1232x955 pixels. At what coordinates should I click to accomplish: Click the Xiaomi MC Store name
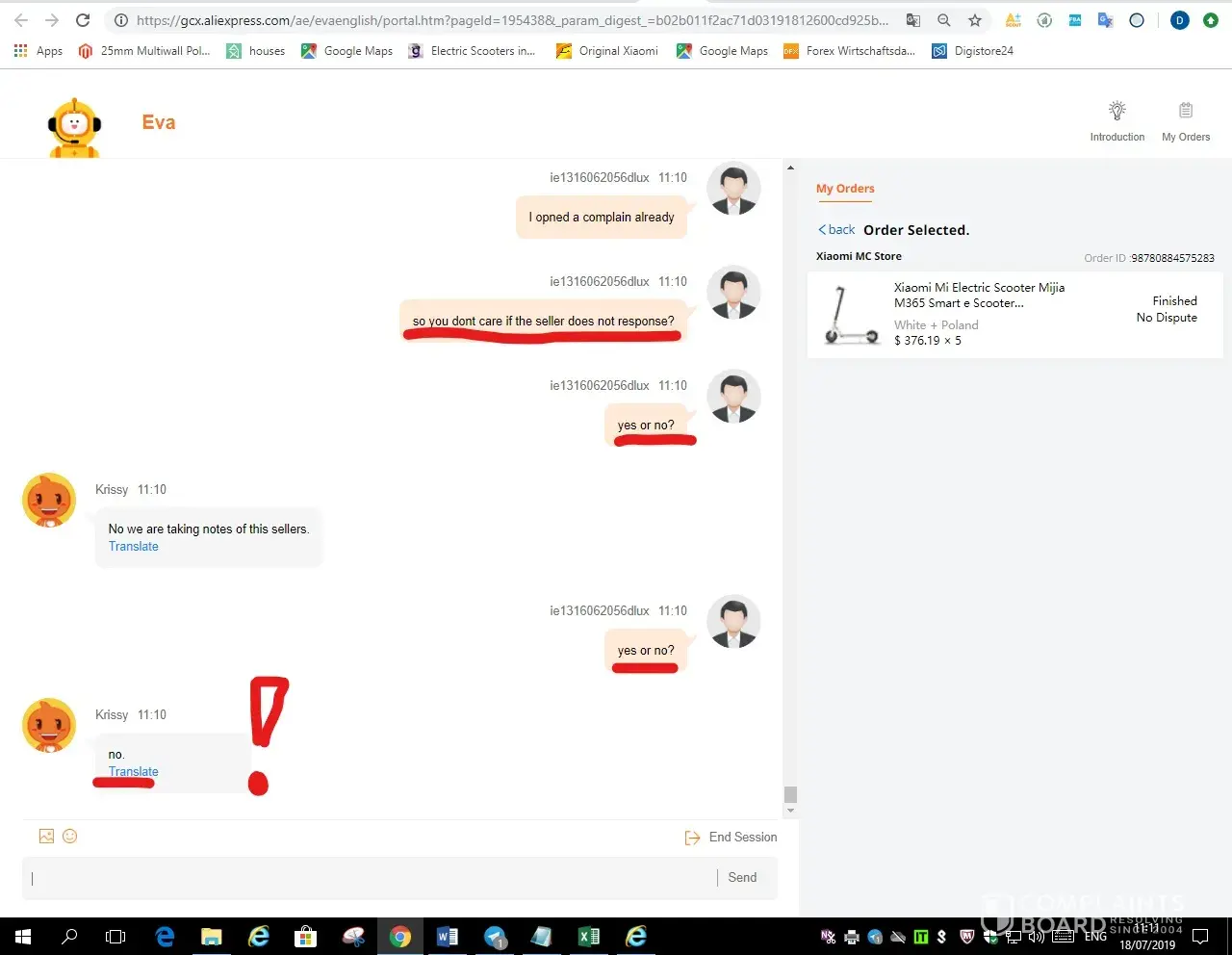click(859, 256)
